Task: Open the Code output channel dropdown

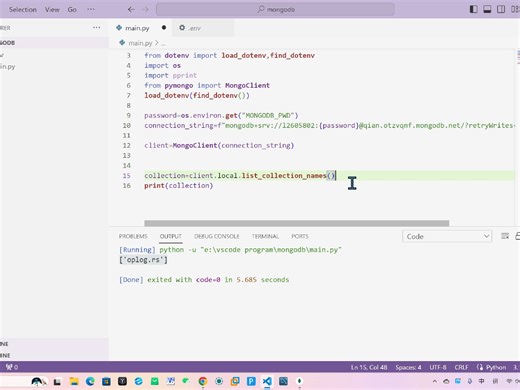Action: click(x=447, y=236)
